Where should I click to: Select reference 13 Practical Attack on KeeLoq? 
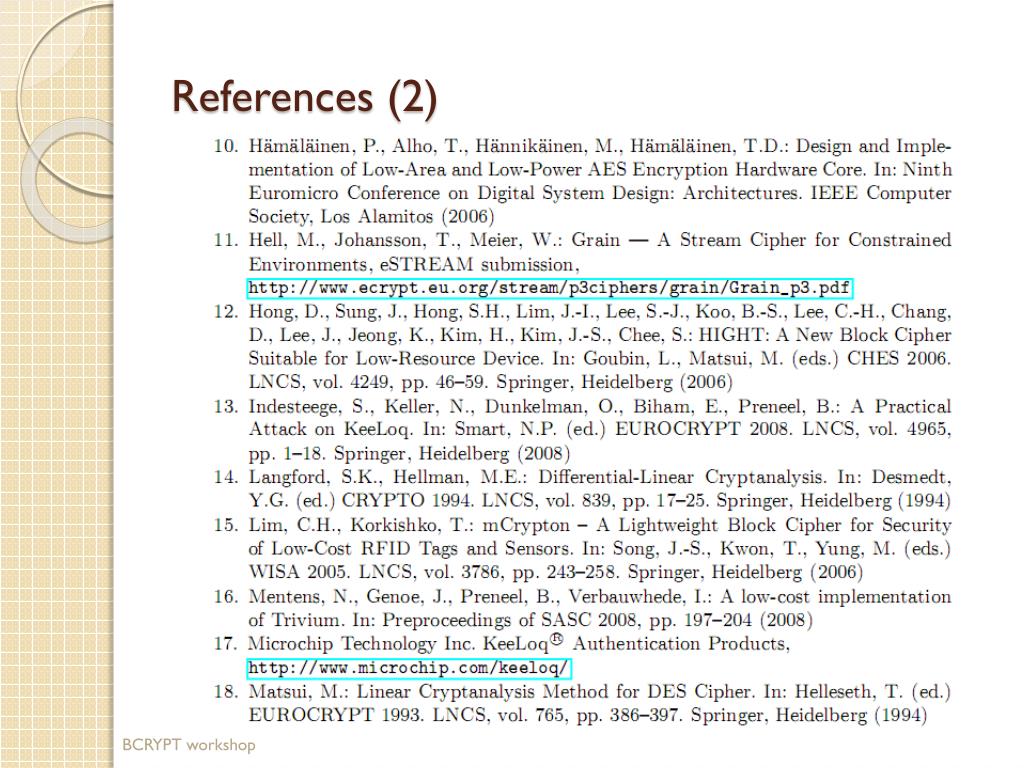tap(583, 430)
